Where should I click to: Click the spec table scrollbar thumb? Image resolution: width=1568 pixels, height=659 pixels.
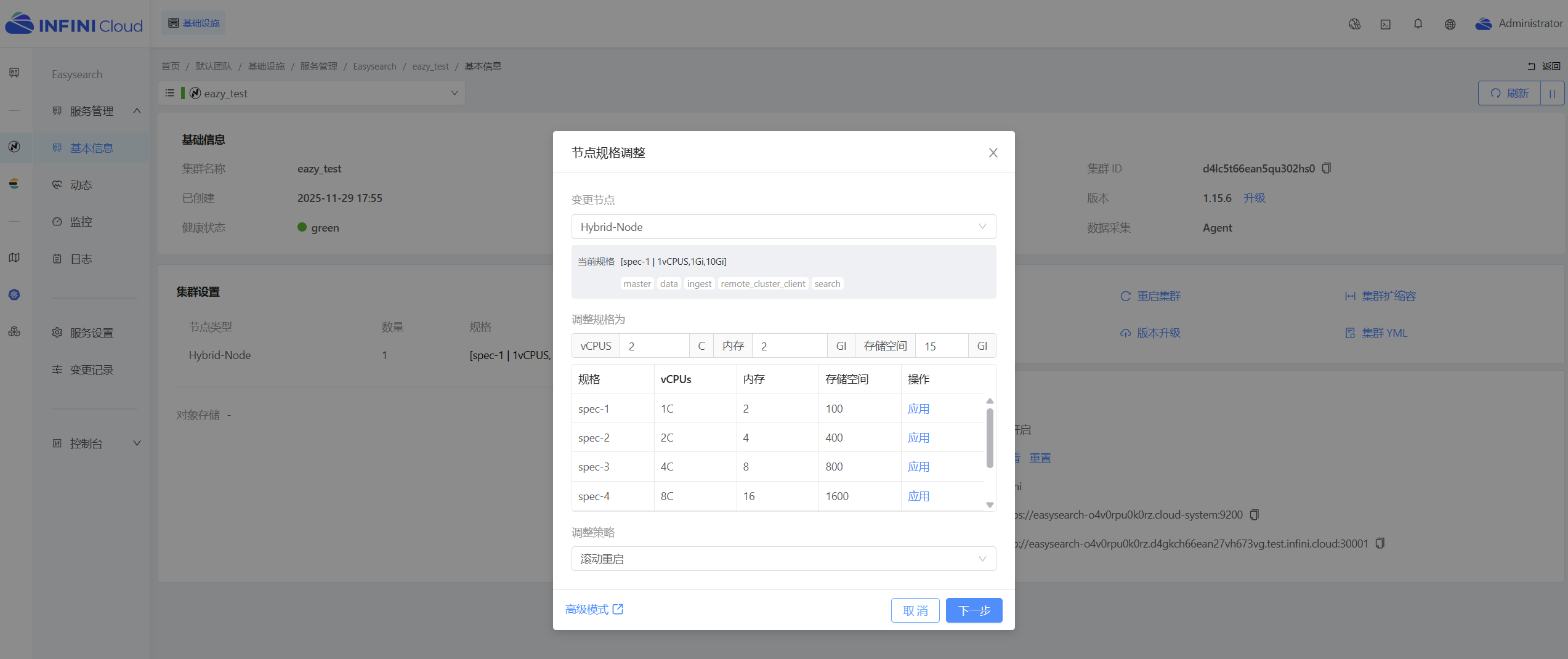tap(990, 438)
